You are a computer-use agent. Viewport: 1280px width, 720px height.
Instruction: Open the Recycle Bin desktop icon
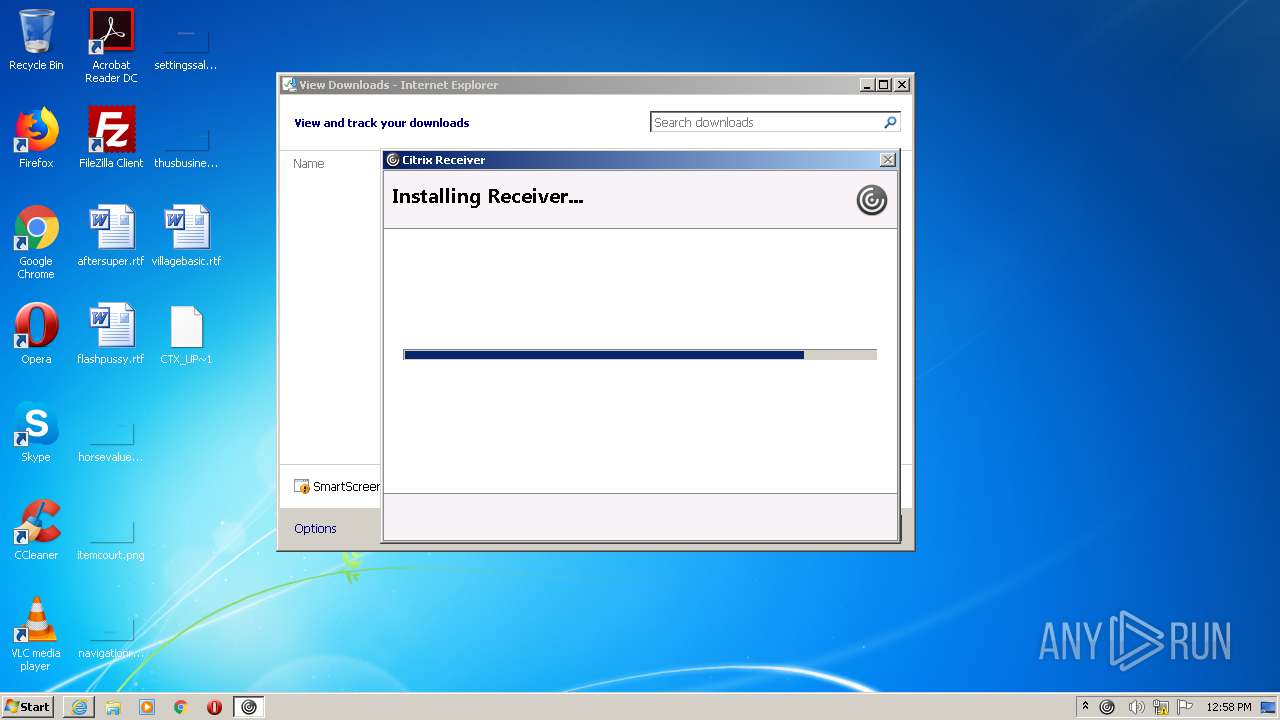pyautogui.click(x=36, y=40)
